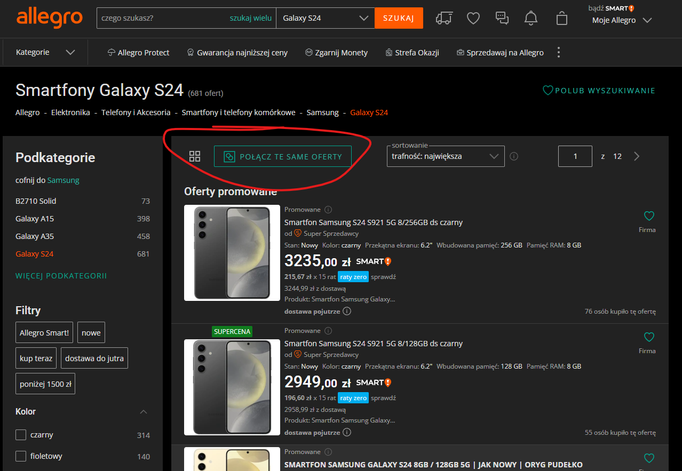Check the fioletowy color filter
Viewport: 682px width, 471px height.
[21, 457]
